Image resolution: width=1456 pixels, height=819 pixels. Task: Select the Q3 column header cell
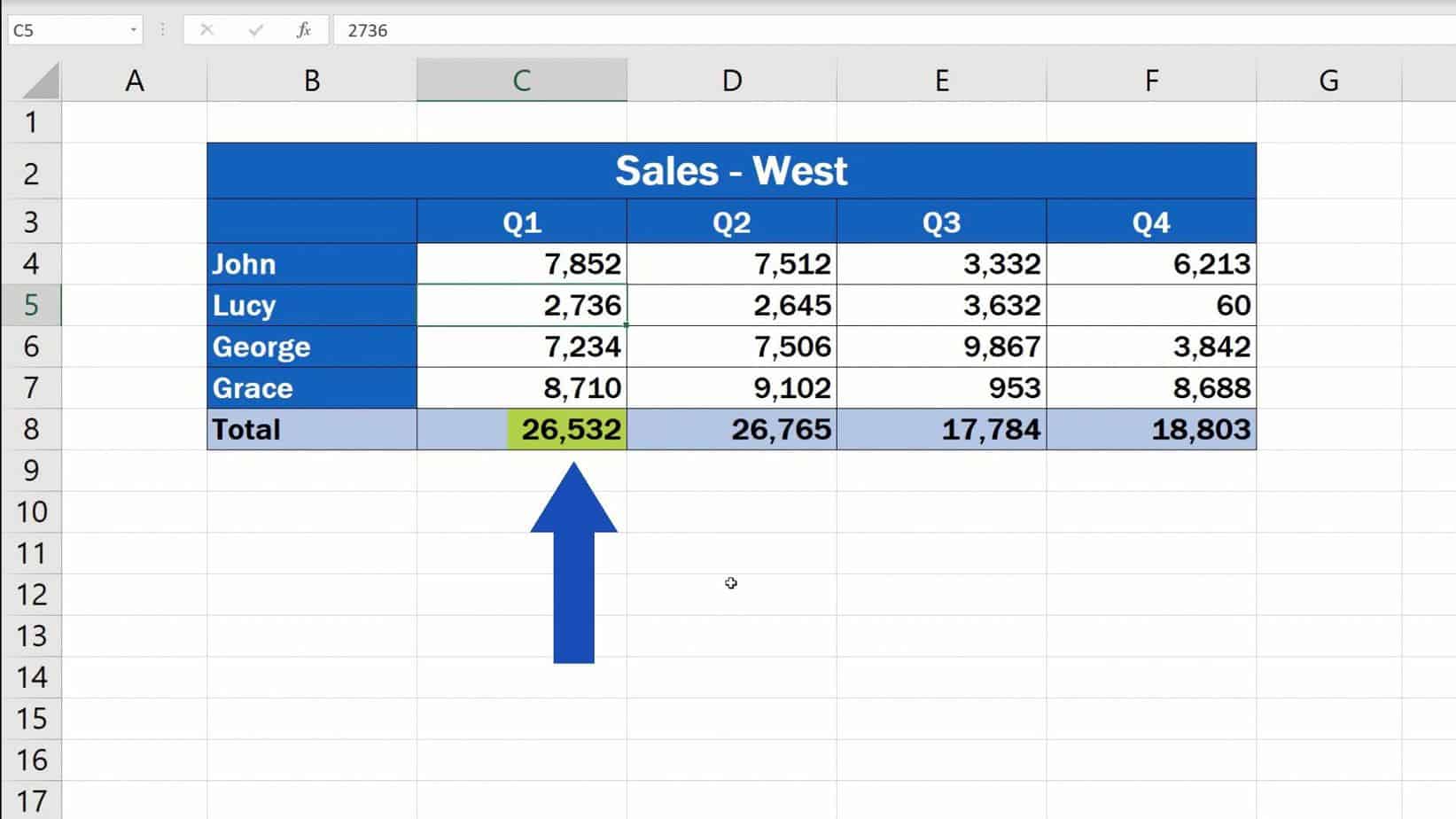coord(941,222)
